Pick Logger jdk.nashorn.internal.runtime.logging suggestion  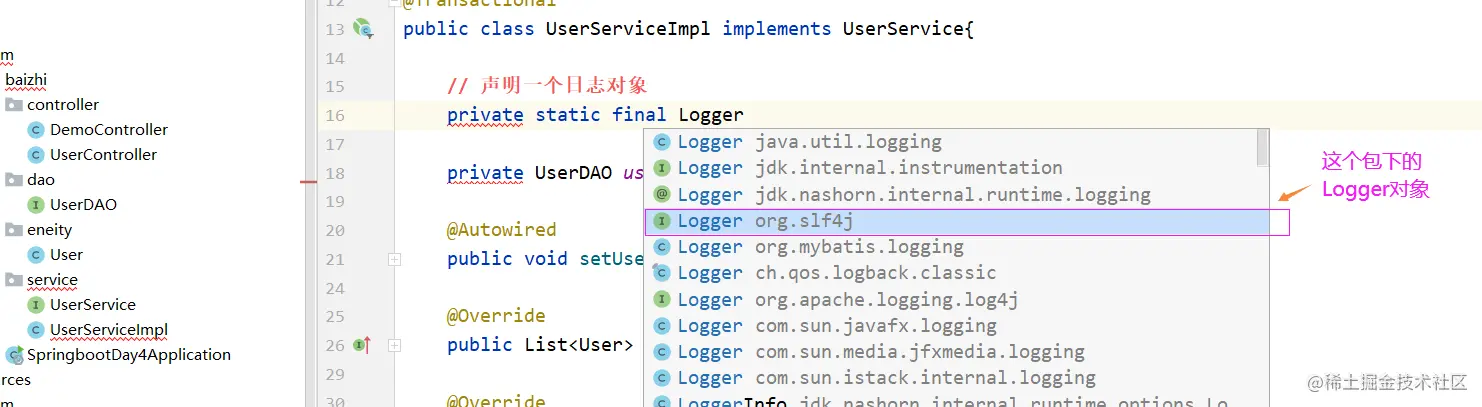[x=956, y=194]
